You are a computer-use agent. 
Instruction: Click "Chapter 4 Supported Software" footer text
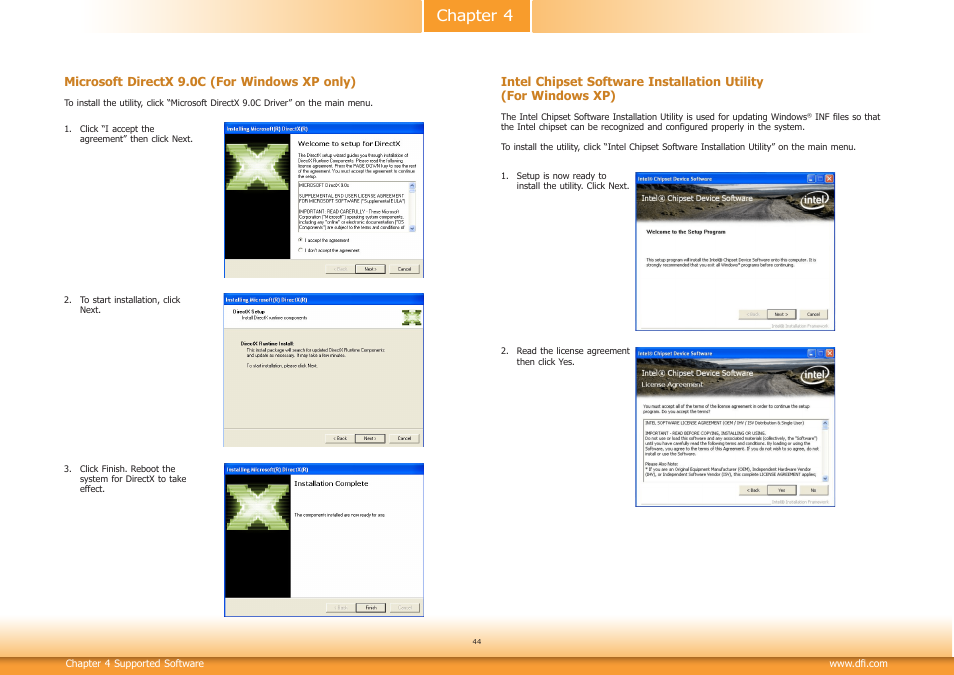pyautogui.click(x=134, y=663)
